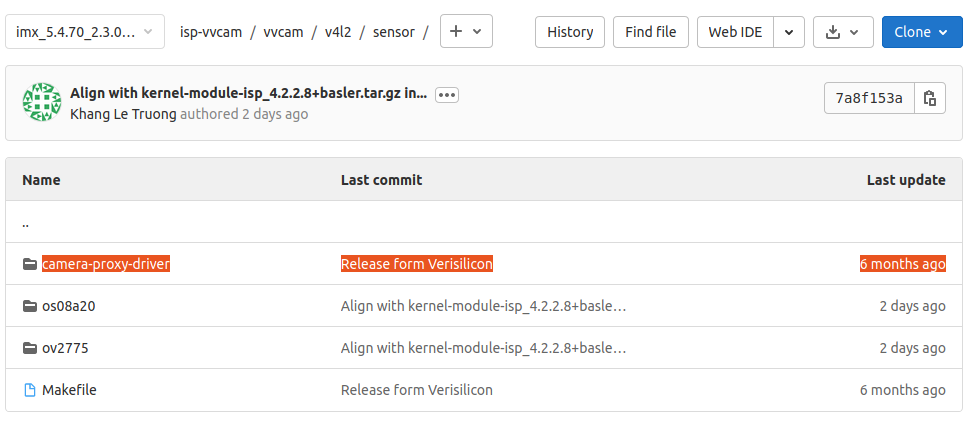Click the Find file button
972x422 pixels.
coord(651,32)
